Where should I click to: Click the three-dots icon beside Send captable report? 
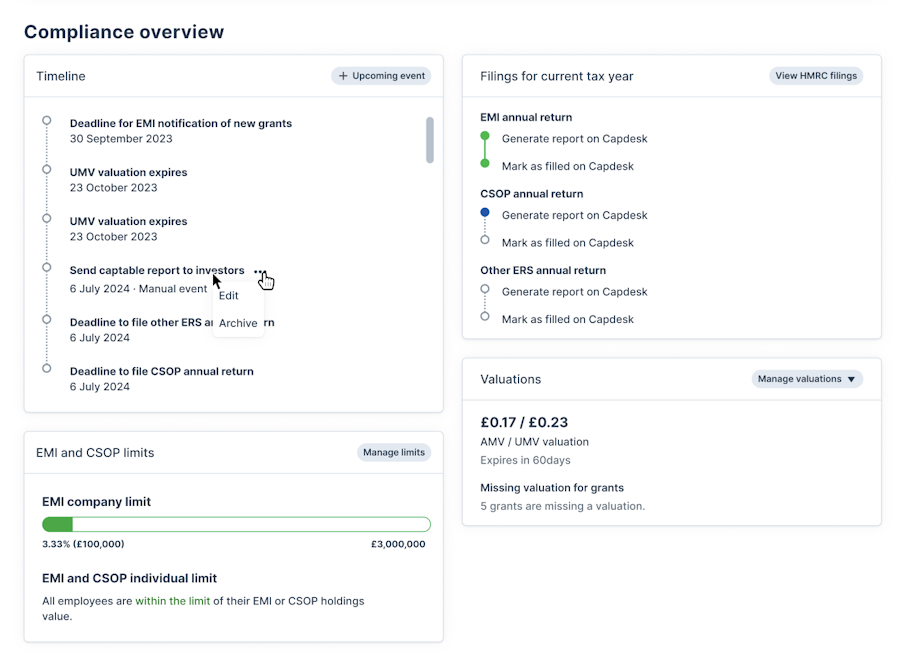pyautogui.click(x=260, y=272)
